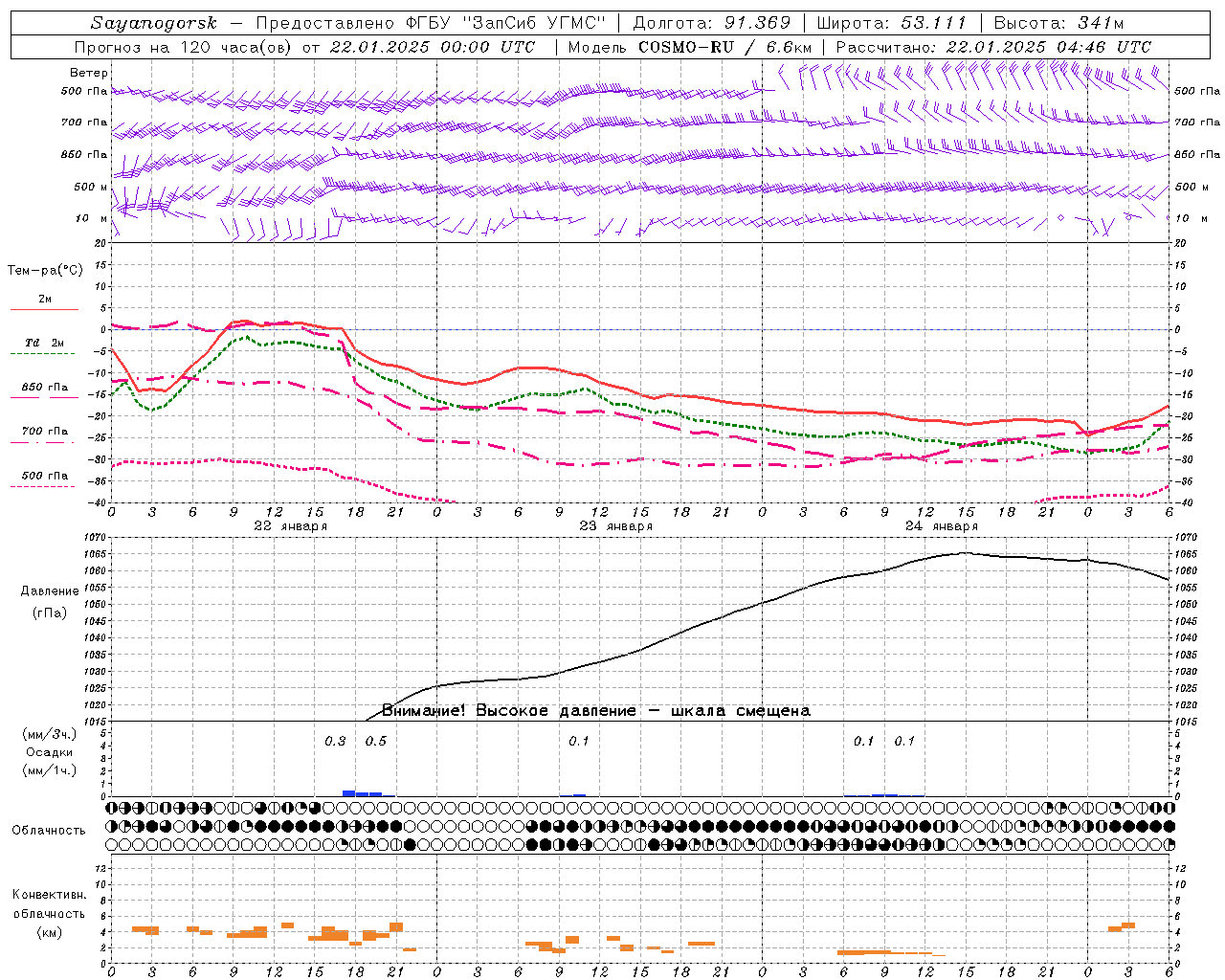
Task: Click the 700 гПа temperature legend entry
Action: 44,432
